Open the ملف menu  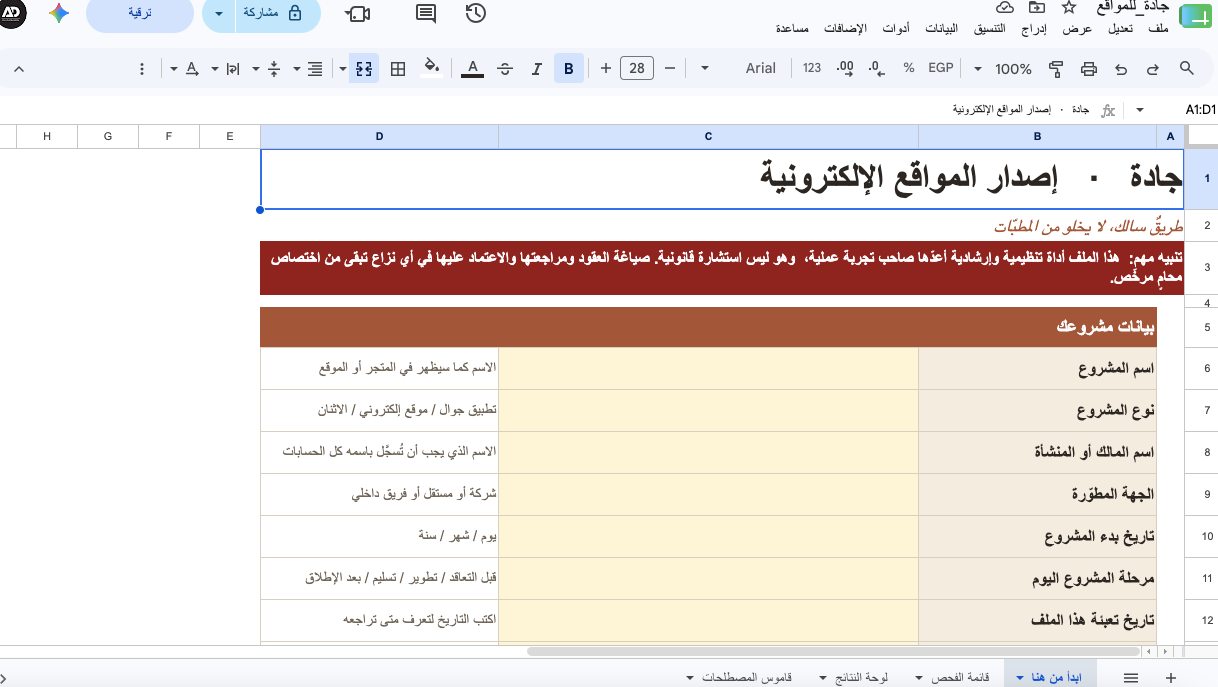pos(1158,29)
